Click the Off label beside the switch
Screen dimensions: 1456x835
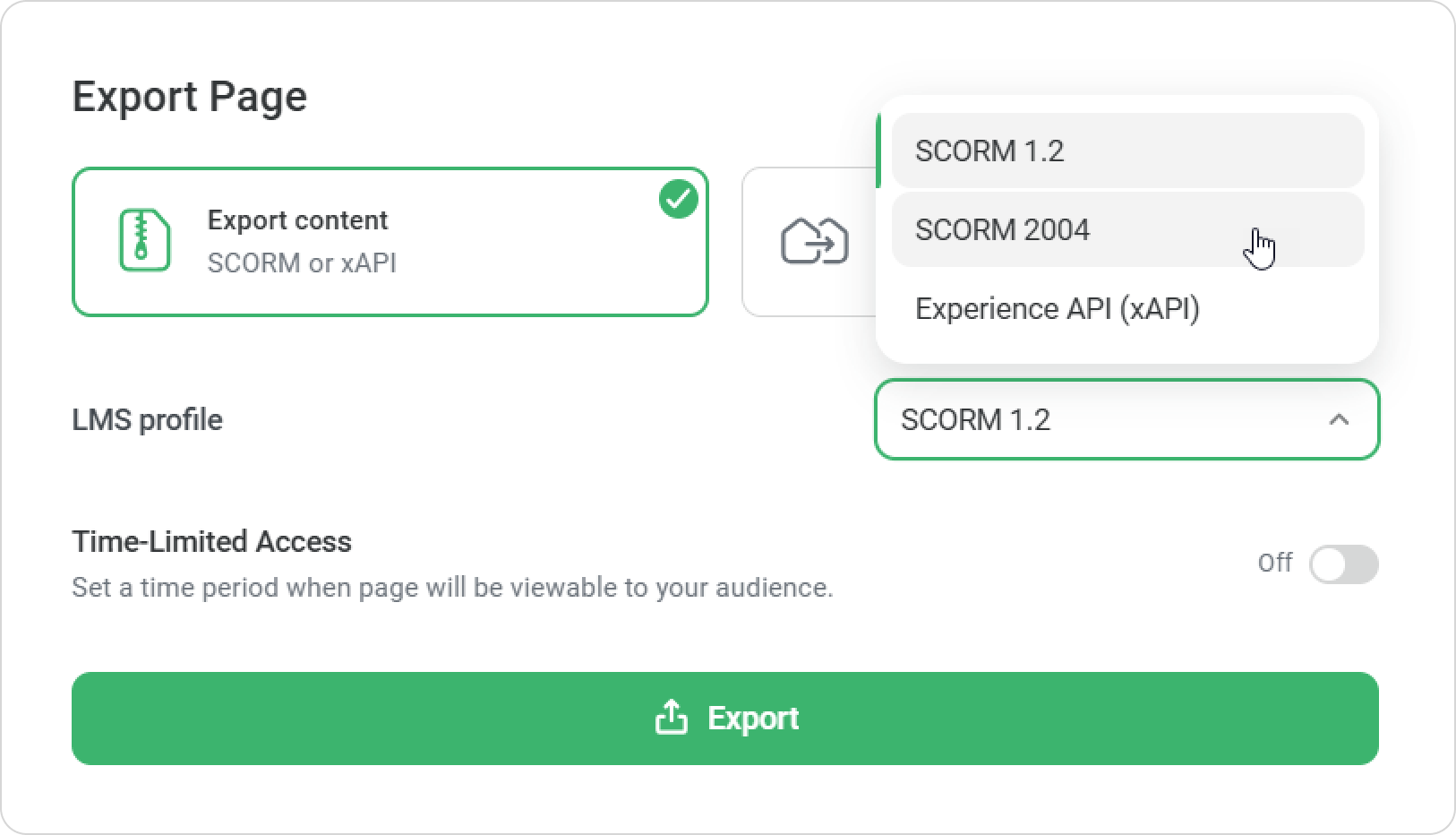(1274, 563)
